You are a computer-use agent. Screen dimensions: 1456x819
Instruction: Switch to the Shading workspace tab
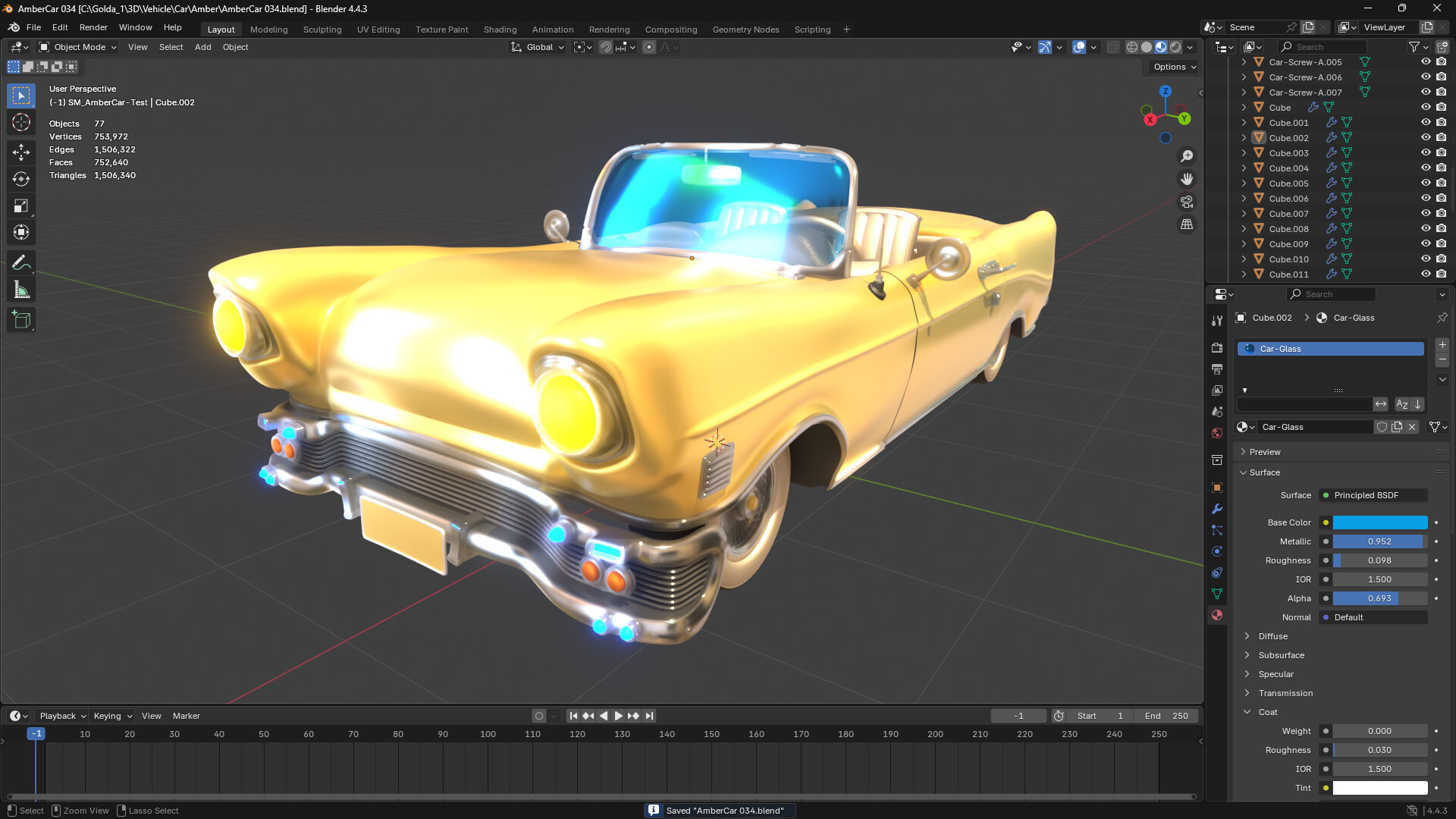[500, 30]
